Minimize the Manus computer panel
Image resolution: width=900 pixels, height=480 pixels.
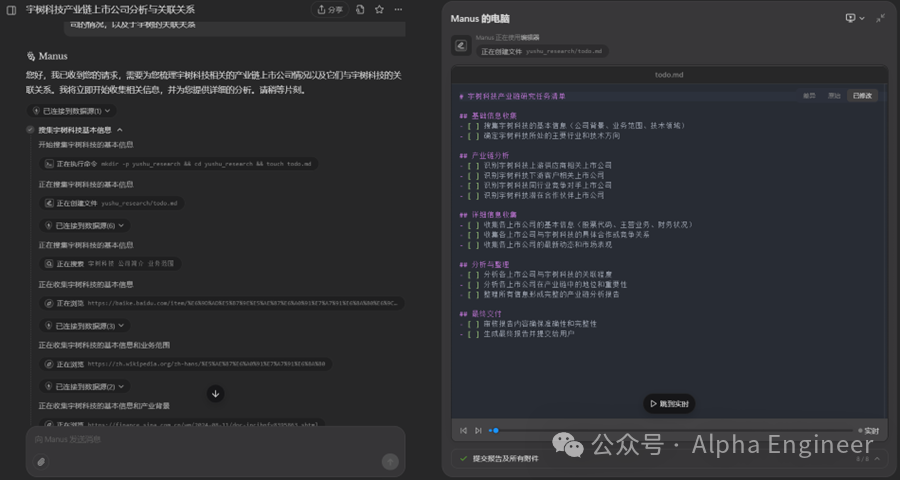(880, 18)
